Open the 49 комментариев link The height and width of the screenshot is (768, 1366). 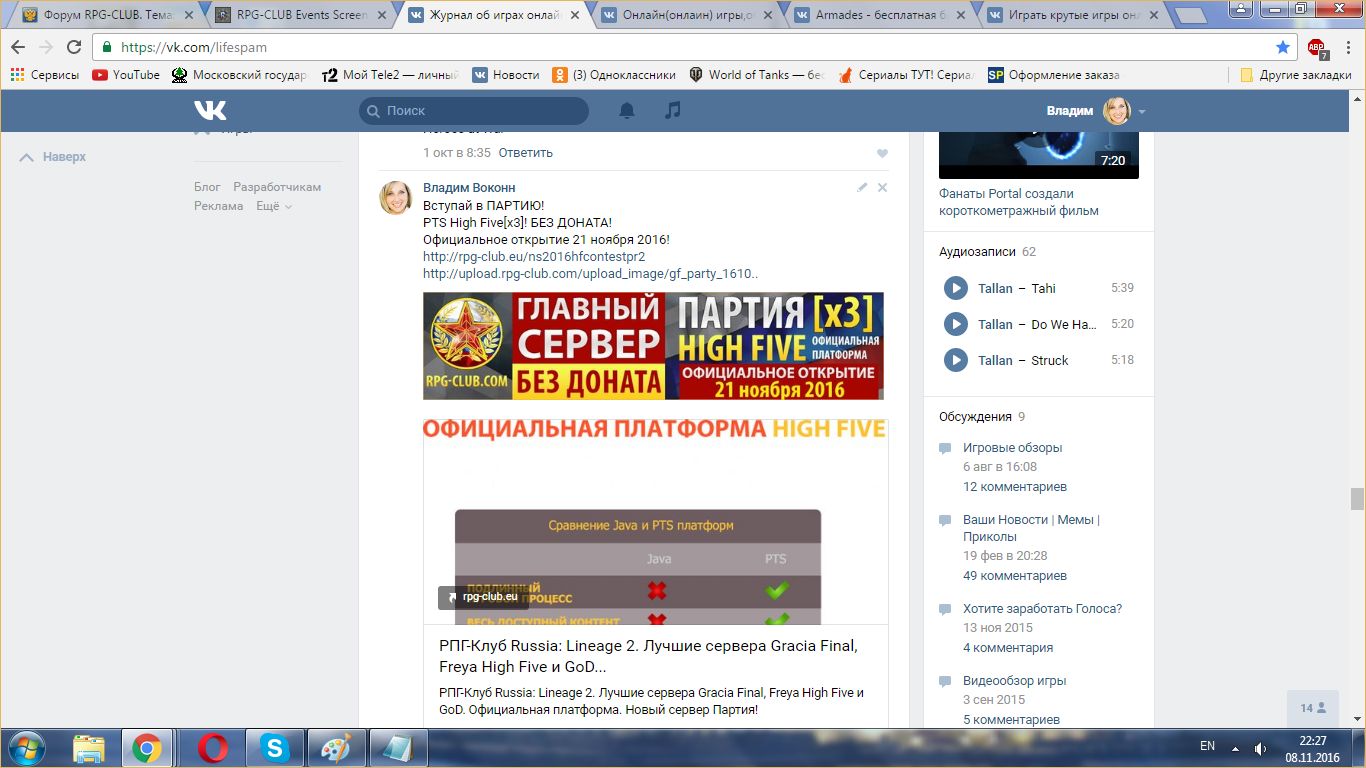(1015, 575)
